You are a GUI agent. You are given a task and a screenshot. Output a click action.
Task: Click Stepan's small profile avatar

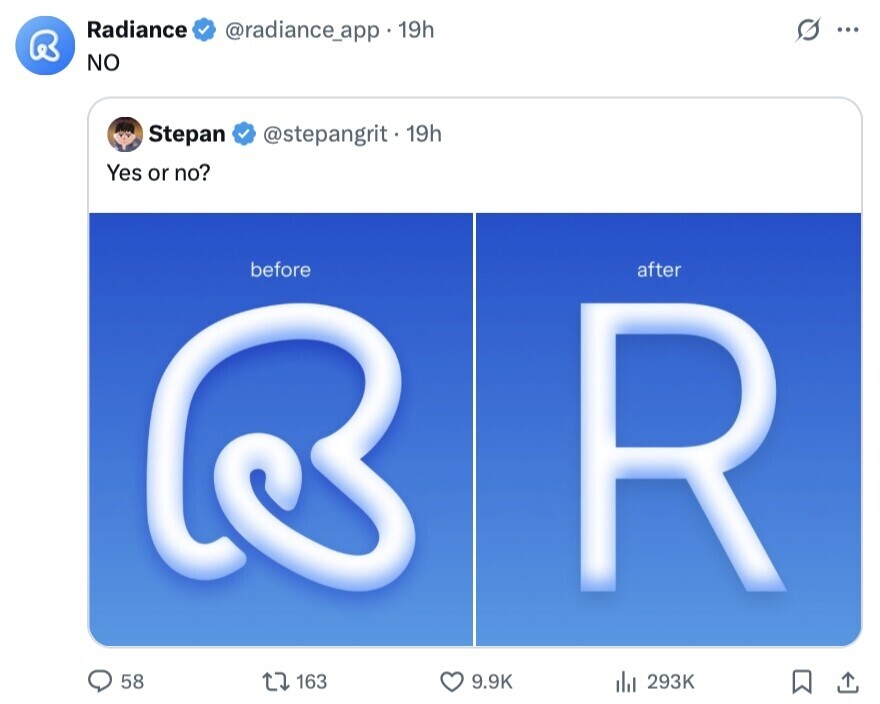point(125,134)
